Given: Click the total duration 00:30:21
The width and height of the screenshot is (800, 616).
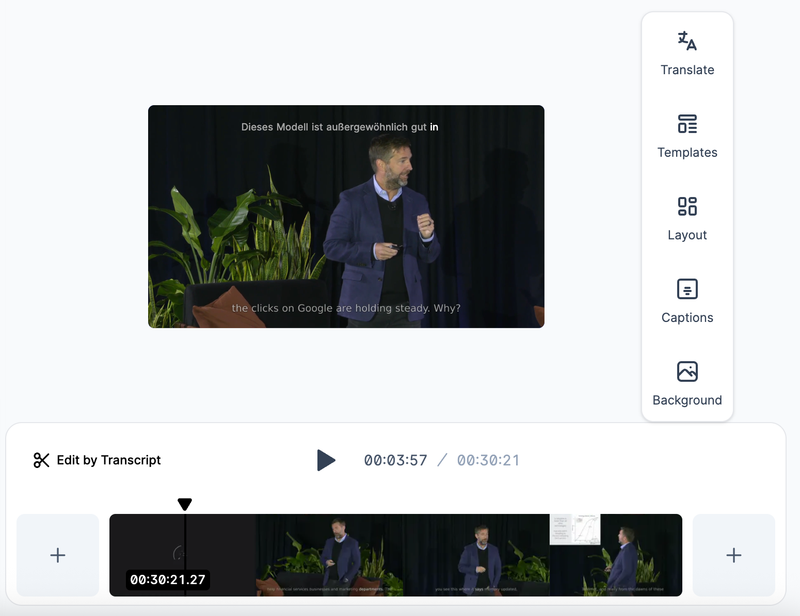Looking at the screenshot, I should point(490,459).
